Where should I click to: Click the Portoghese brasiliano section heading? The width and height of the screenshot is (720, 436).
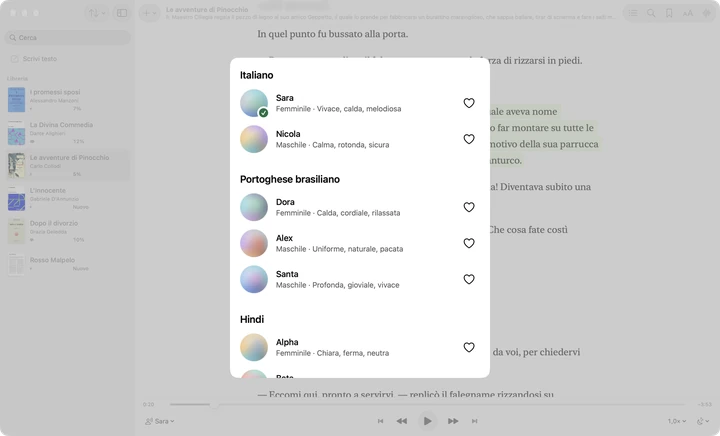point(290,179)
